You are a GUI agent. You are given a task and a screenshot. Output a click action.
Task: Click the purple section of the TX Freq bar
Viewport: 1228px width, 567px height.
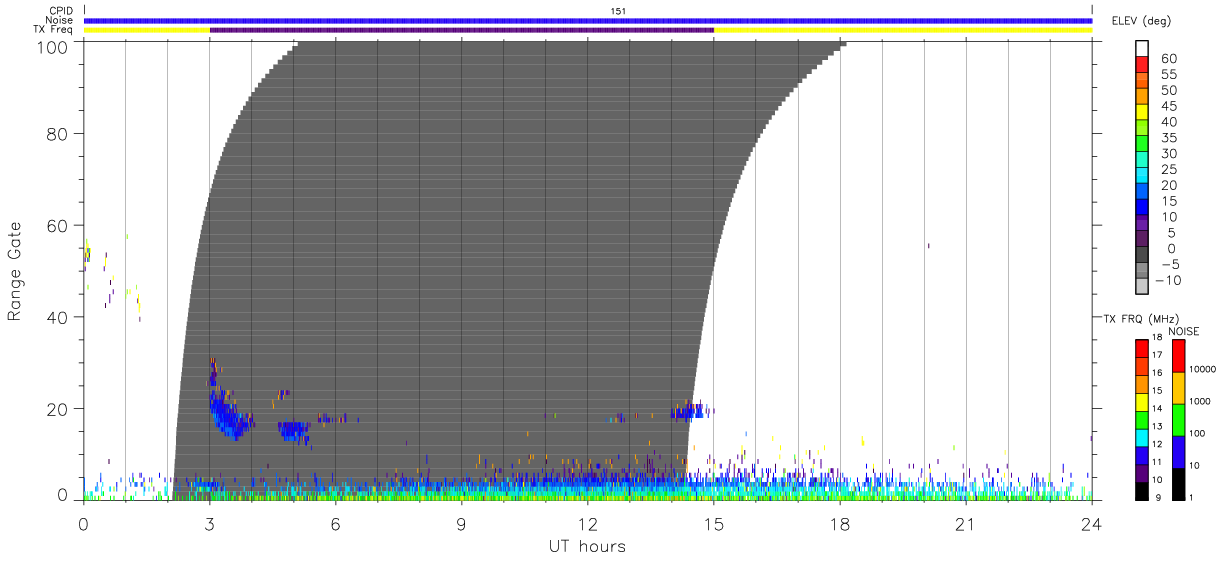[x=462, y=30]
